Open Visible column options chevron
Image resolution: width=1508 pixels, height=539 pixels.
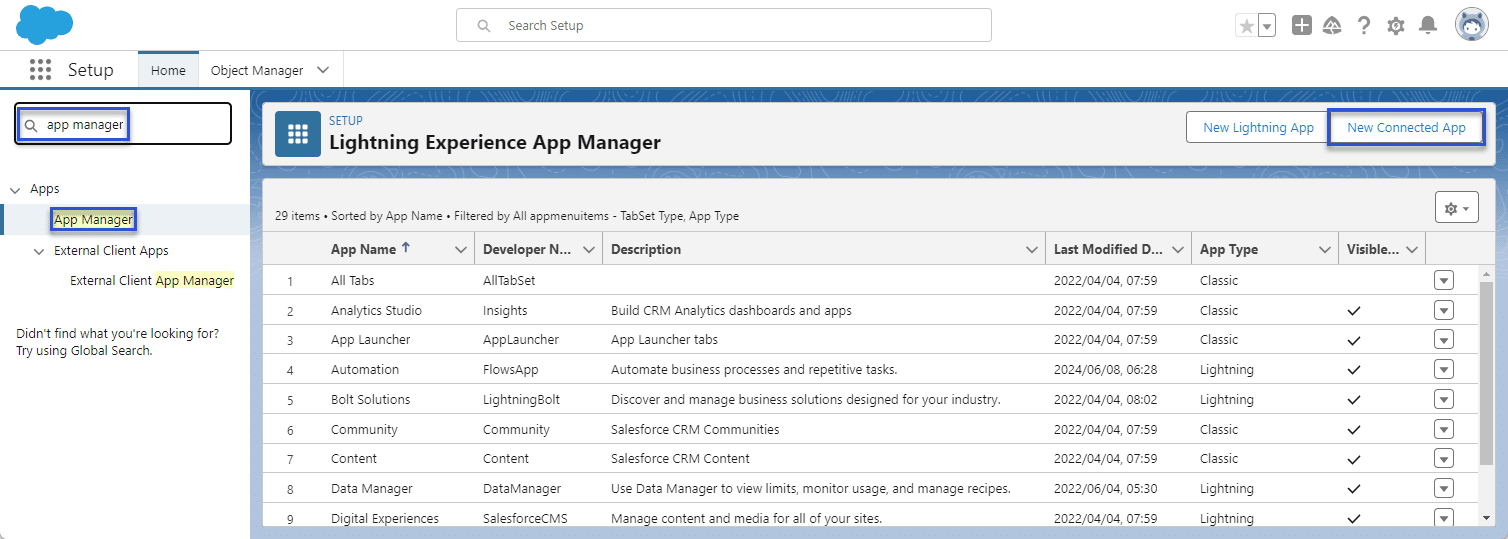pos(1412,249)
